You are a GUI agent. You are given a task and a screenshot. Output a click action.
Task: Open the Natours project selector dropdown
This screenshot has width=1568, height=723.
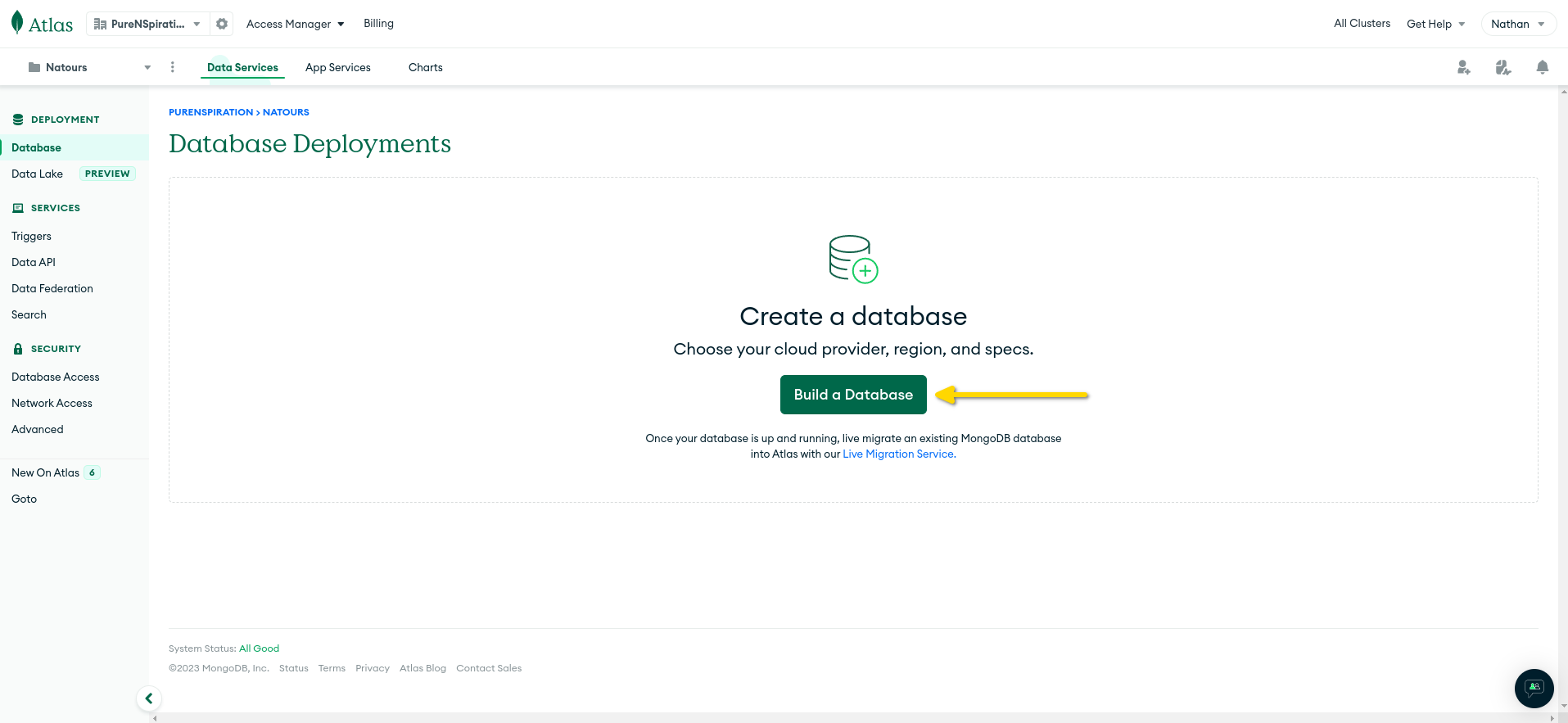point(88,67)
